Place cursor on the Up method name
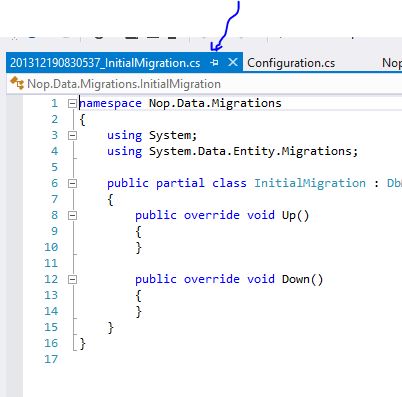This screenshot has width=402, height=397. pyautogui.click(x=289, y=216)
